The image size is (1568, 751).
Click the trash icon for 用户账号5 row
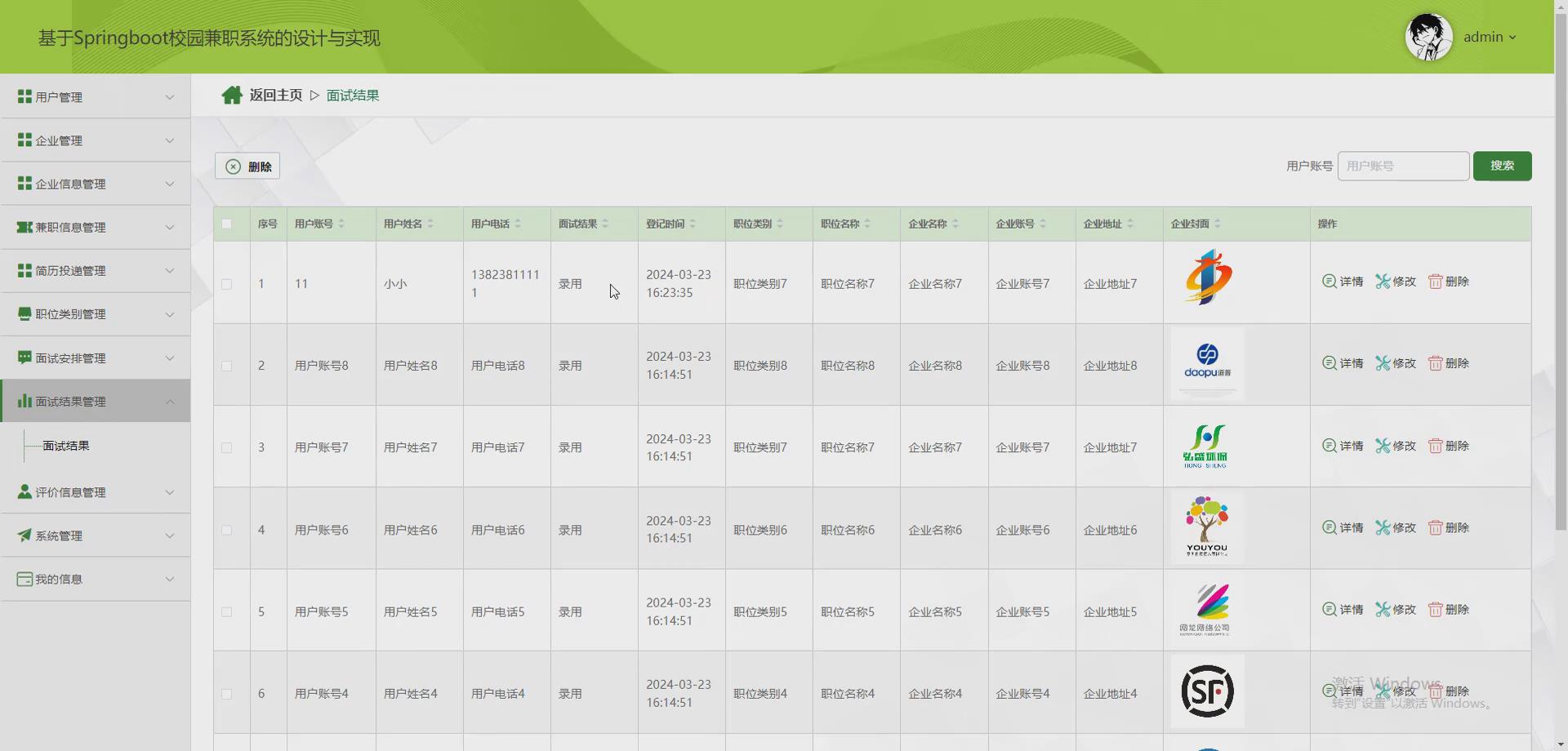(1435, 610)
